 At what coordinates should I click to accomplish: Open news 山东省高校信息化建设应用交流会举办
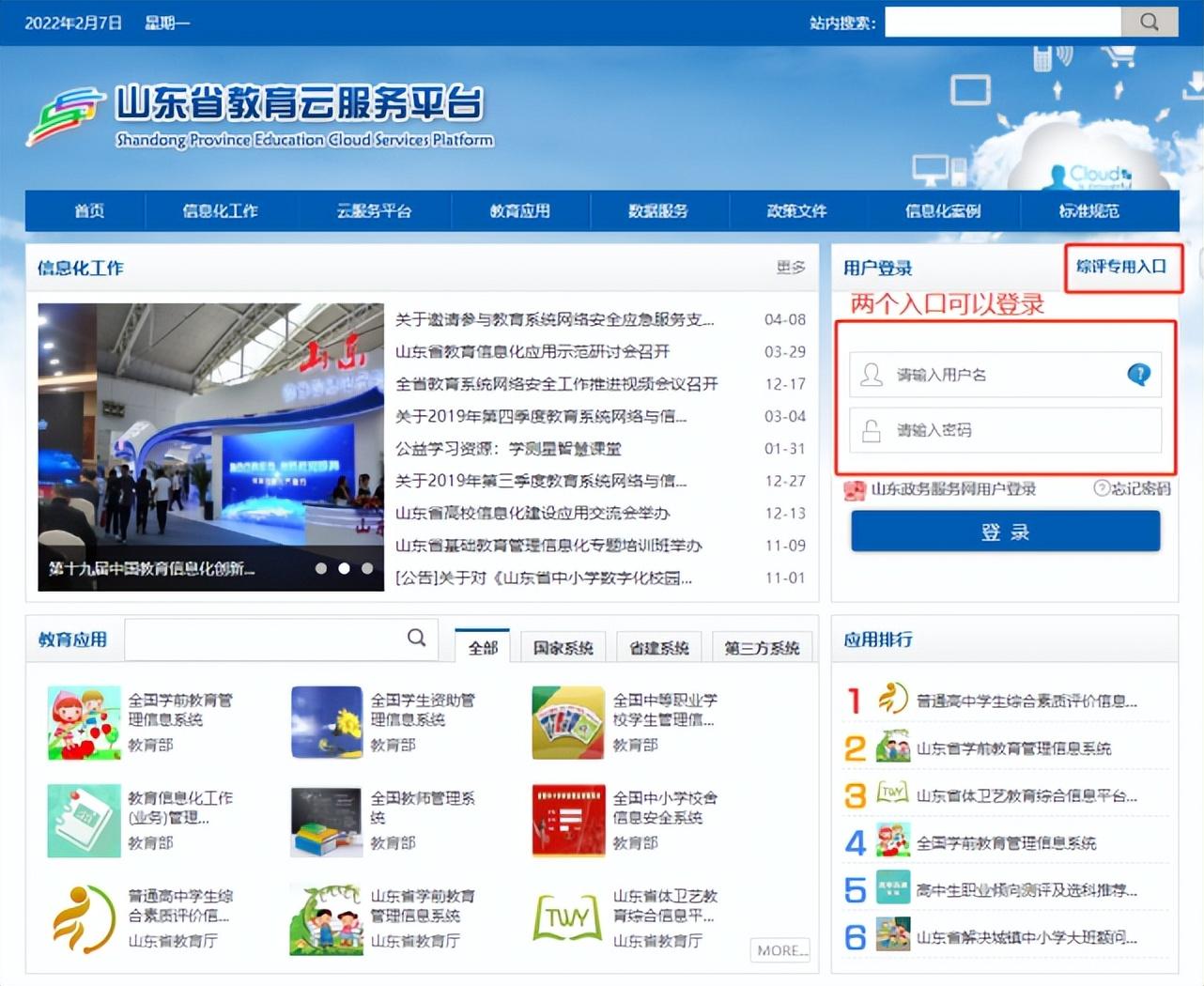533,513
